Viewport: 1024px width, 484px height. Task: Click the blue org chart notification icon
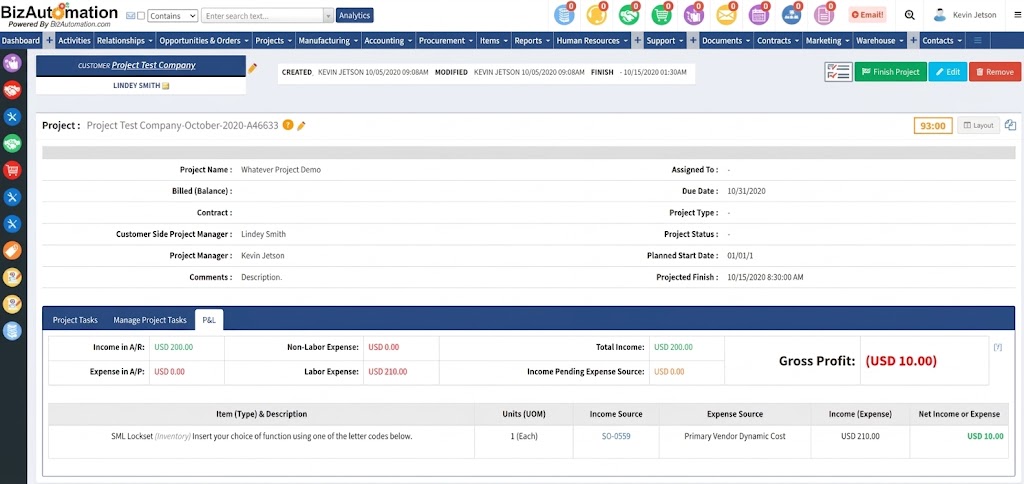pos(792,14)
